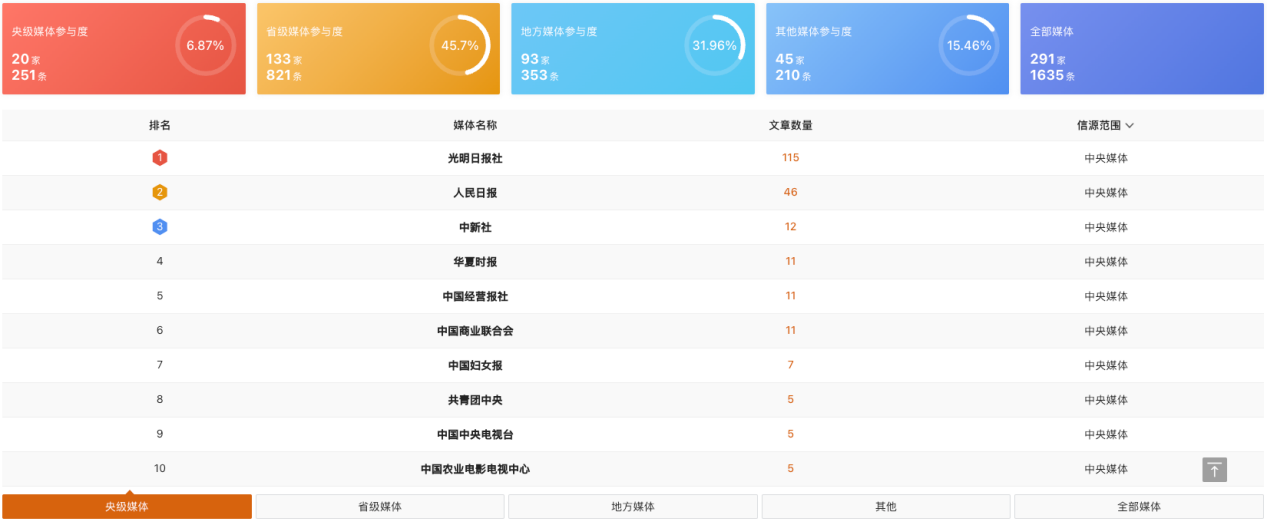Click the 文章数量 column header

tap(790, 126)
